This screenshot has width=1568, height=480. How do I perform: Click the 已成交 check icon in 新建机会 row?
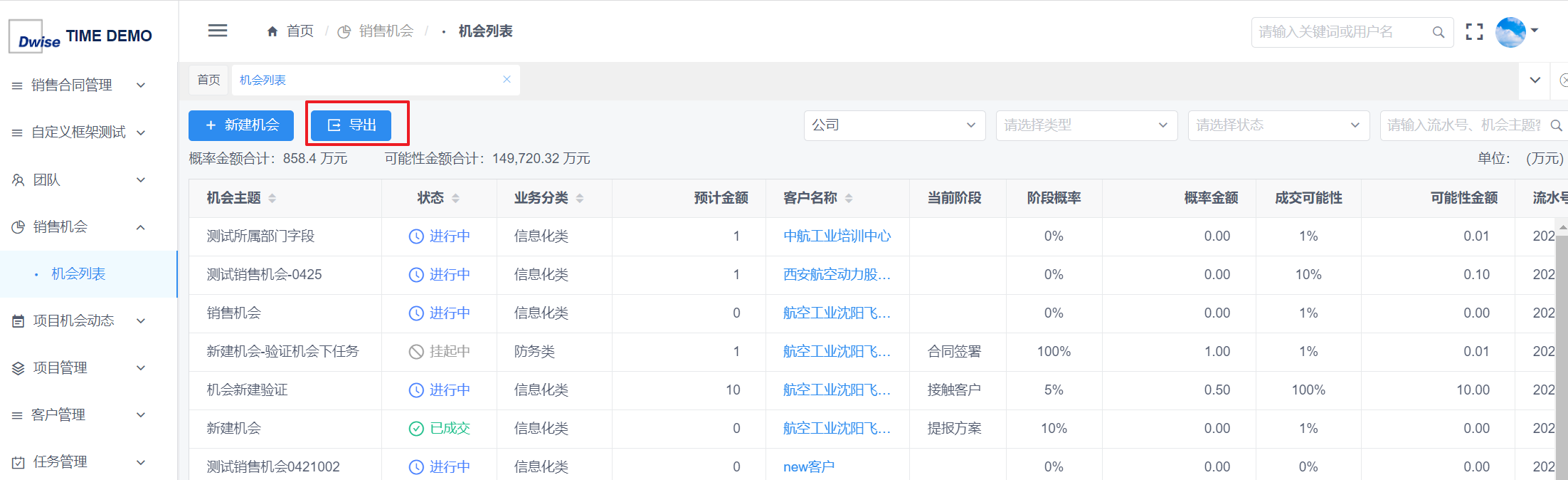pos(416,429)
